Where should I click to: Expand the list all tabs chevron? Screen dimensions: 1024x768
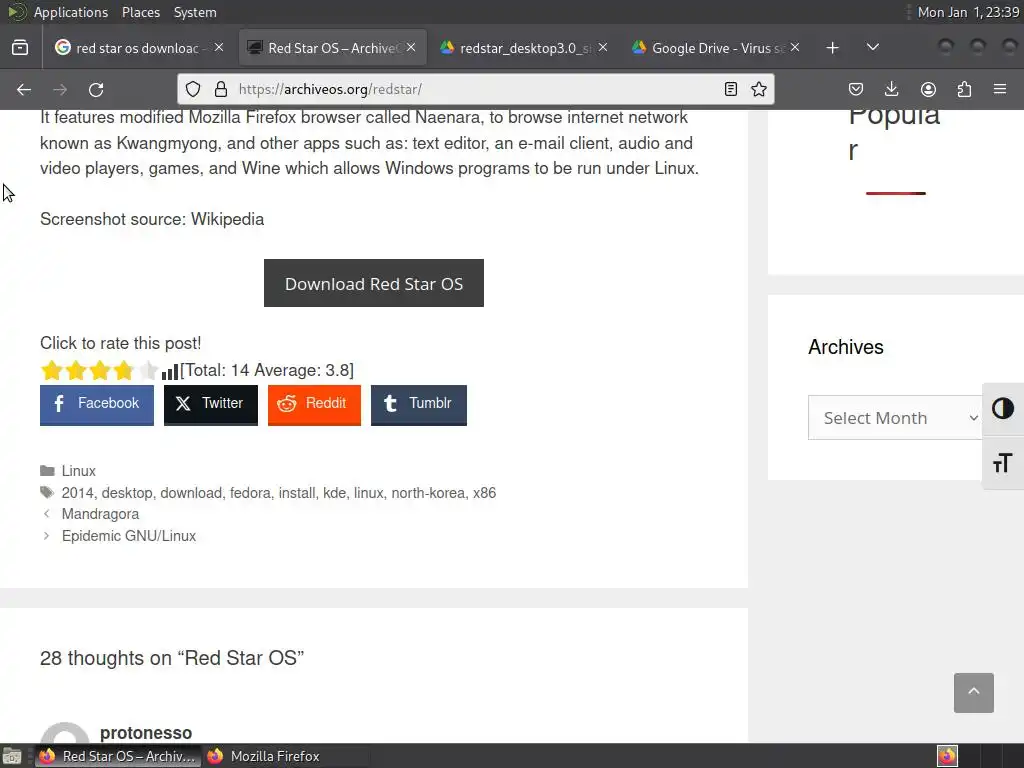872,47
